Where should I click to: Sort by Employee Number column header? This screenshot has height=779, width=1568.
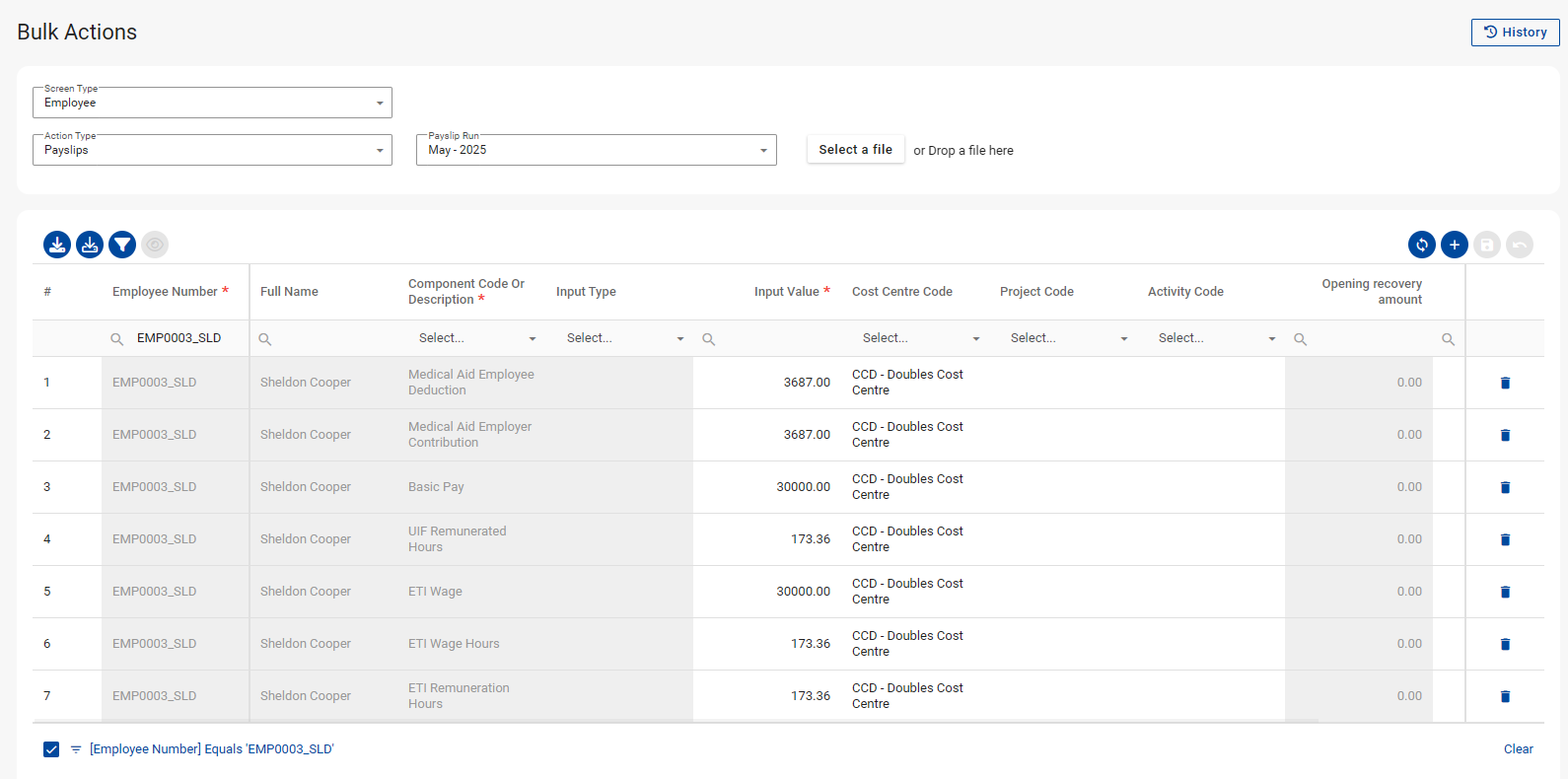[x=165, y=292]
